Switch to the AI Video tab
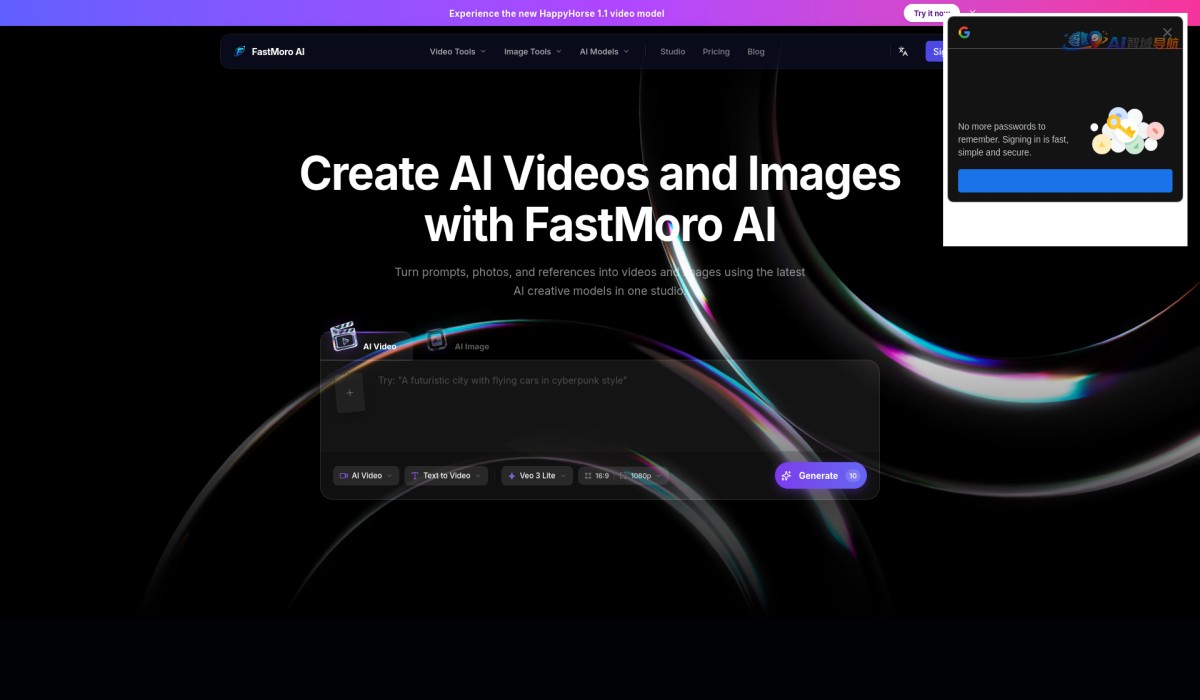 click(366, 346)
